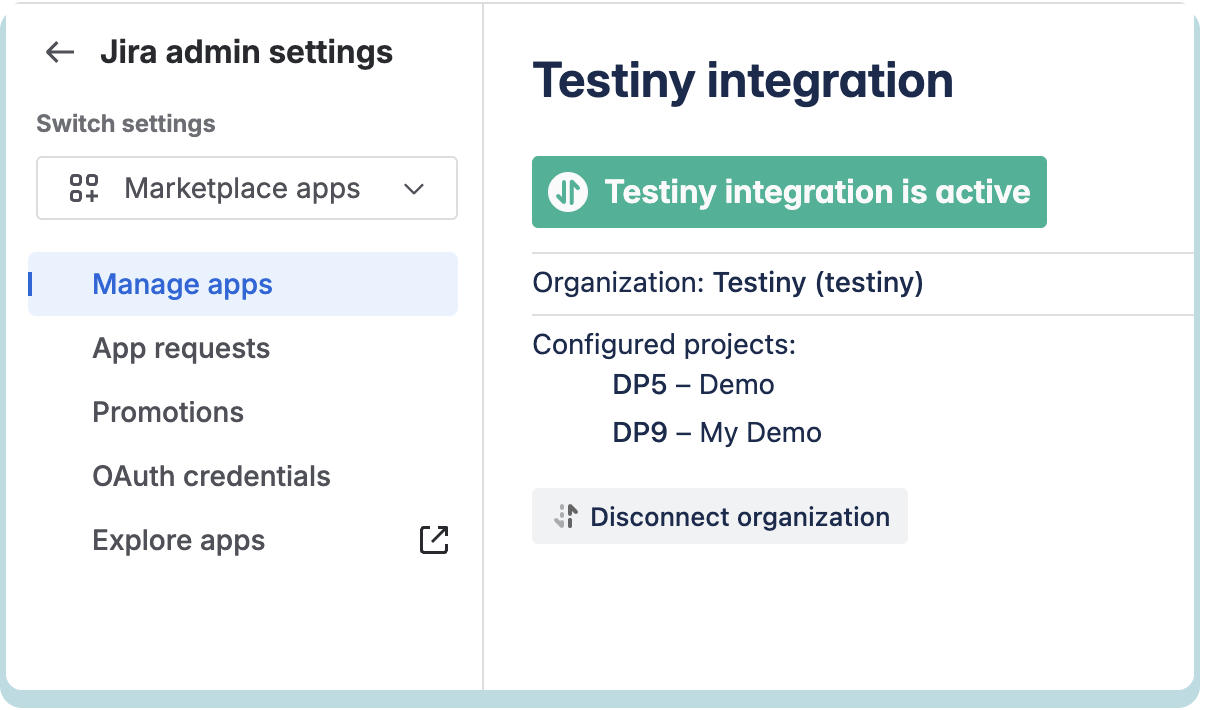Select project DP9 – My Demo
The height and width of the screenshot is (710, 1226).
tap(716, 432)
